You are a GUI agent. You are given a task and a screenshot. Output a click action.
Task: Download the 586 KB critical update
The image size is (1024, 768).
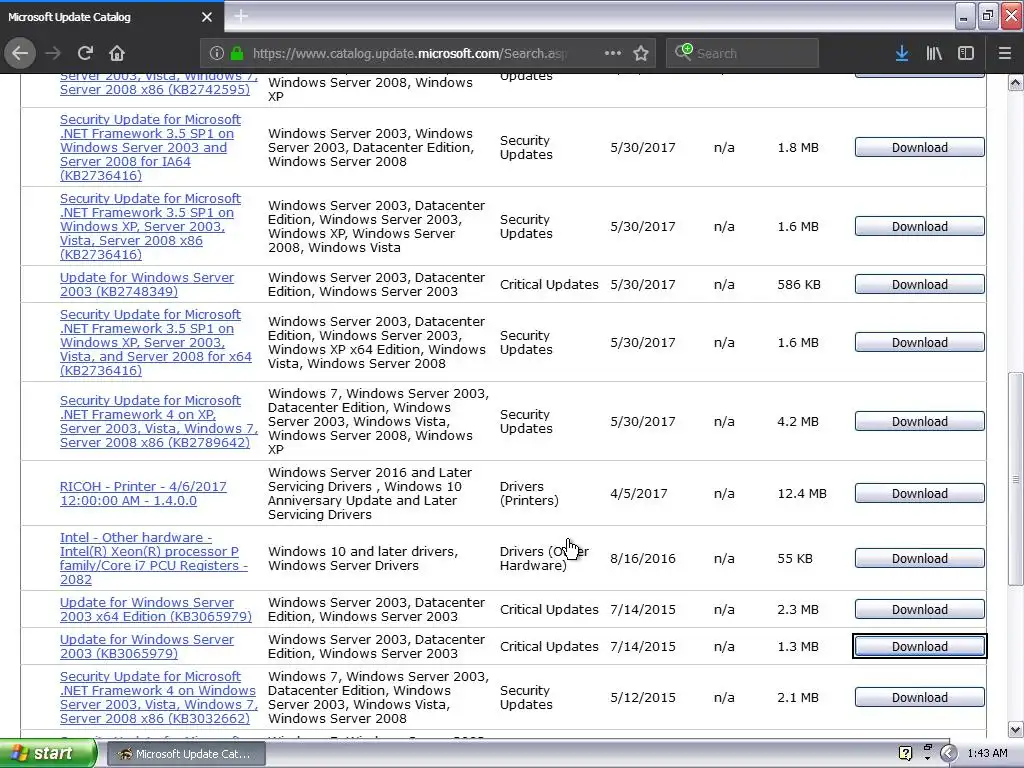click(920, 285)
